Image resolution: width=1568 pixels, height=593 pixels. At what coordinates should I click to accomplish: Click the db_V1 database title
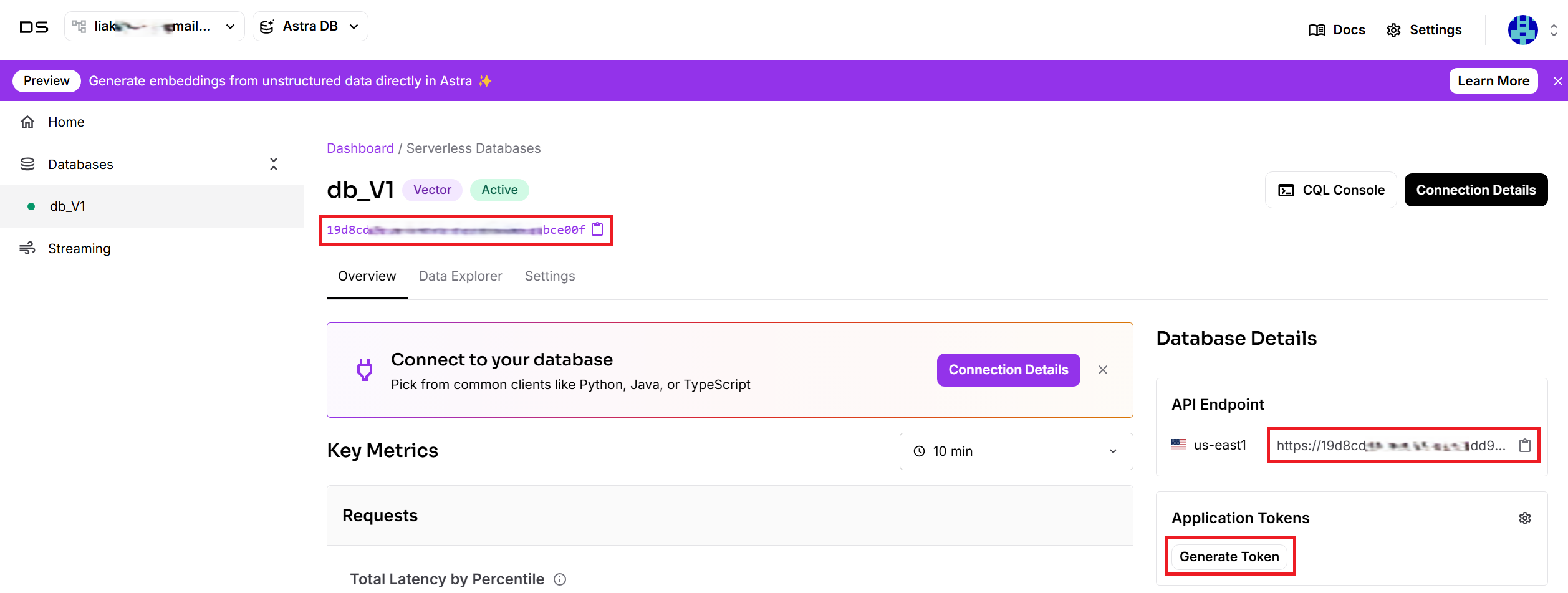tap(360, 190)
